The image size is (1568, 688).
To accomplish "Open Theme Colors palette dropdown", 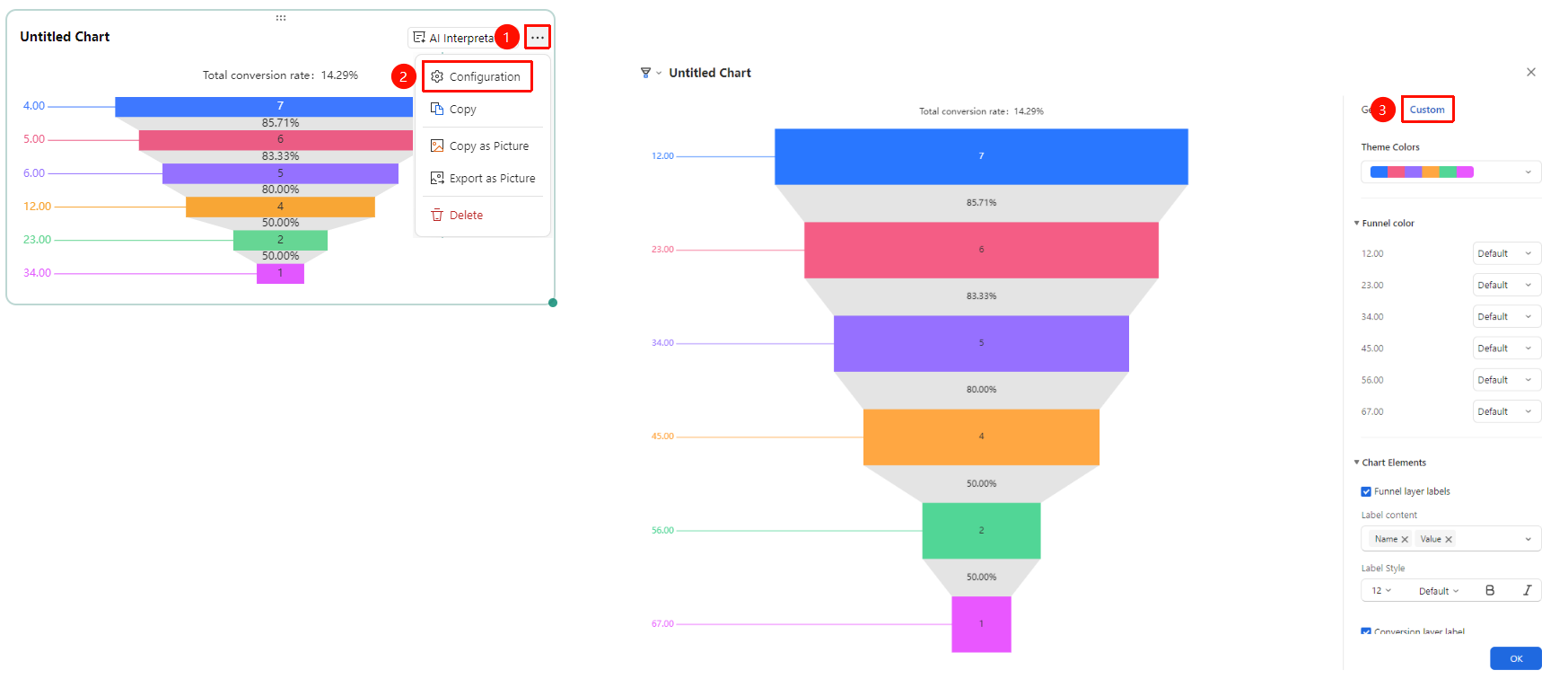I will [x=1451, y=172].
